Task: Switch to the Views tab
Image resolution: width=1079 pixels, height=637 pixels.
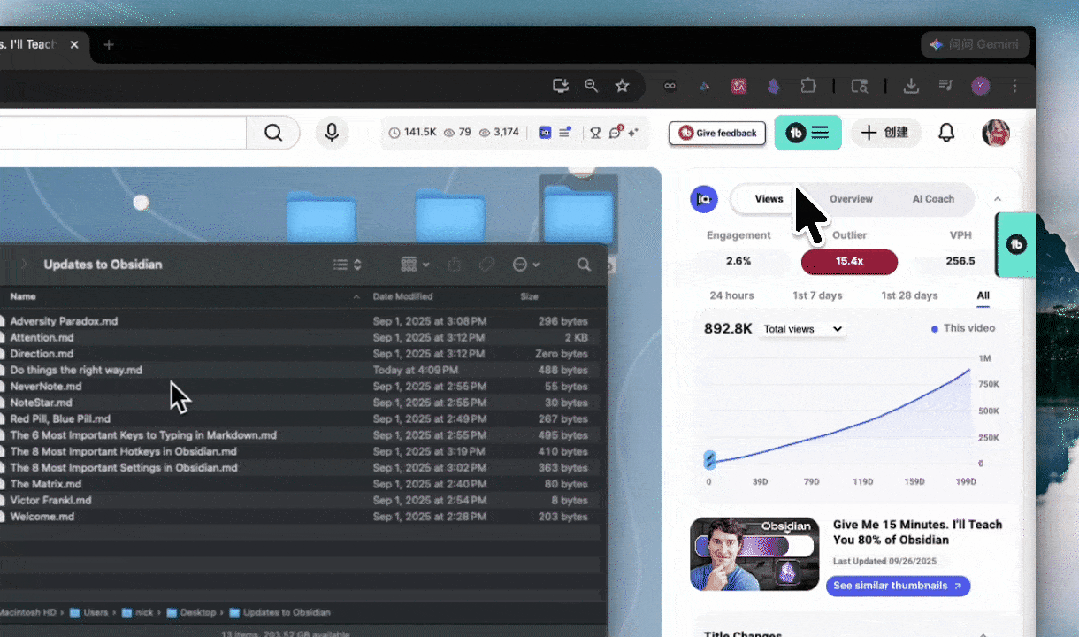Action: point(769,199)
